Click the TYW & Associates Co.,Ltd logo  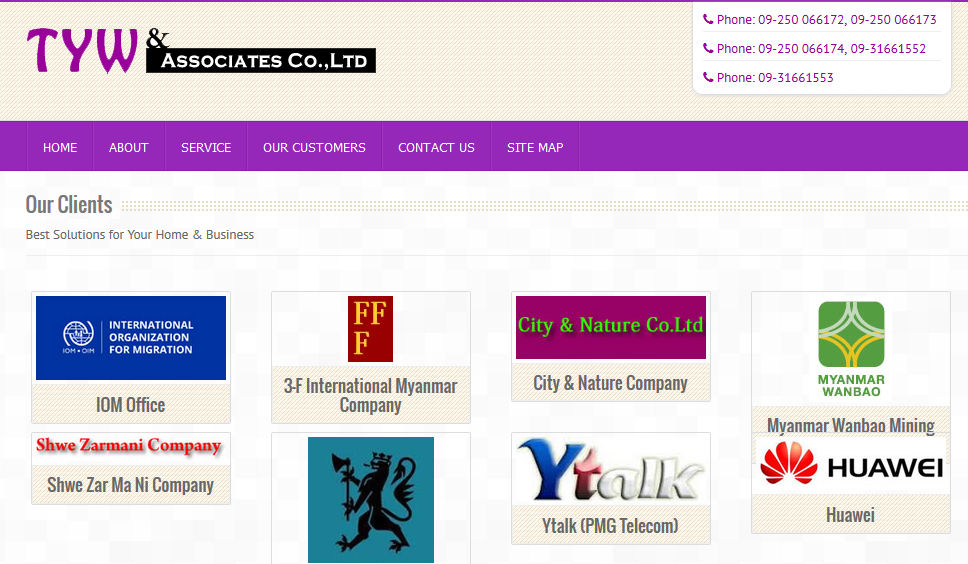tap(201, 51)
